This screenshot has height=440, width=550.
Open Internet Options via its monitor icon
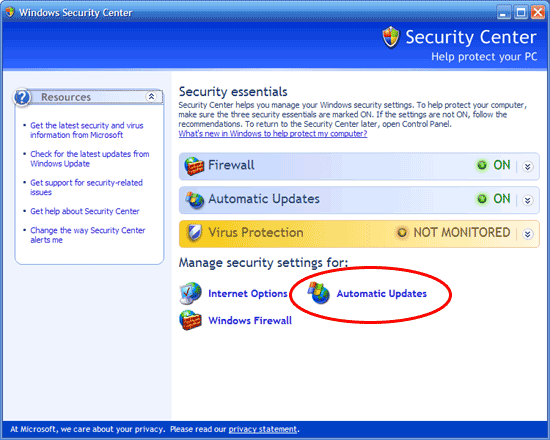pyautogui.click(x=190, y=293)
